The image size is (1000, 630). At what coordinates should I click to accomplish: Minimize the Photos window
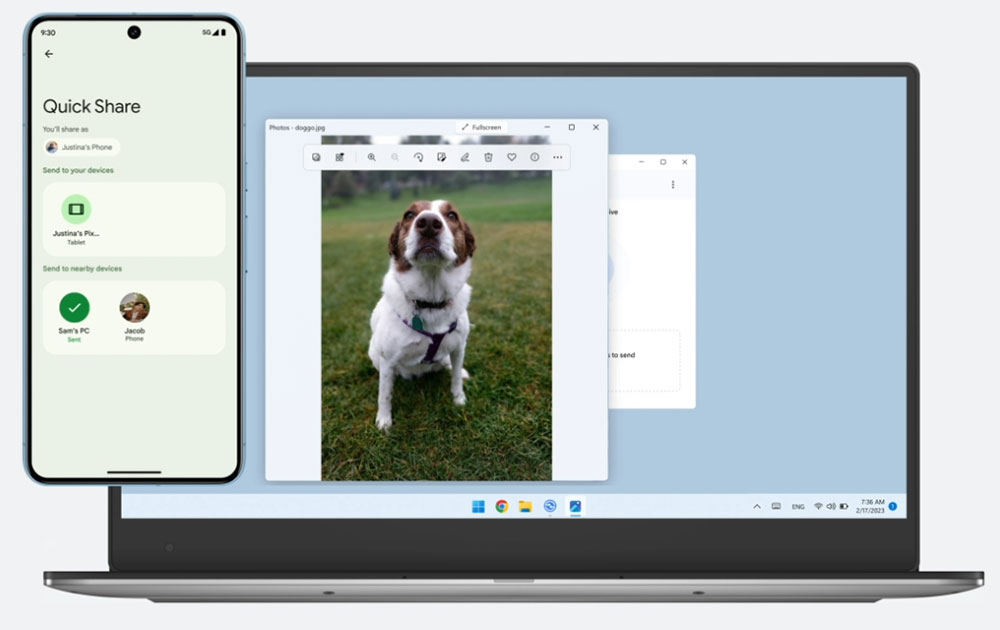pyautogui.click(x=547, y=128)
